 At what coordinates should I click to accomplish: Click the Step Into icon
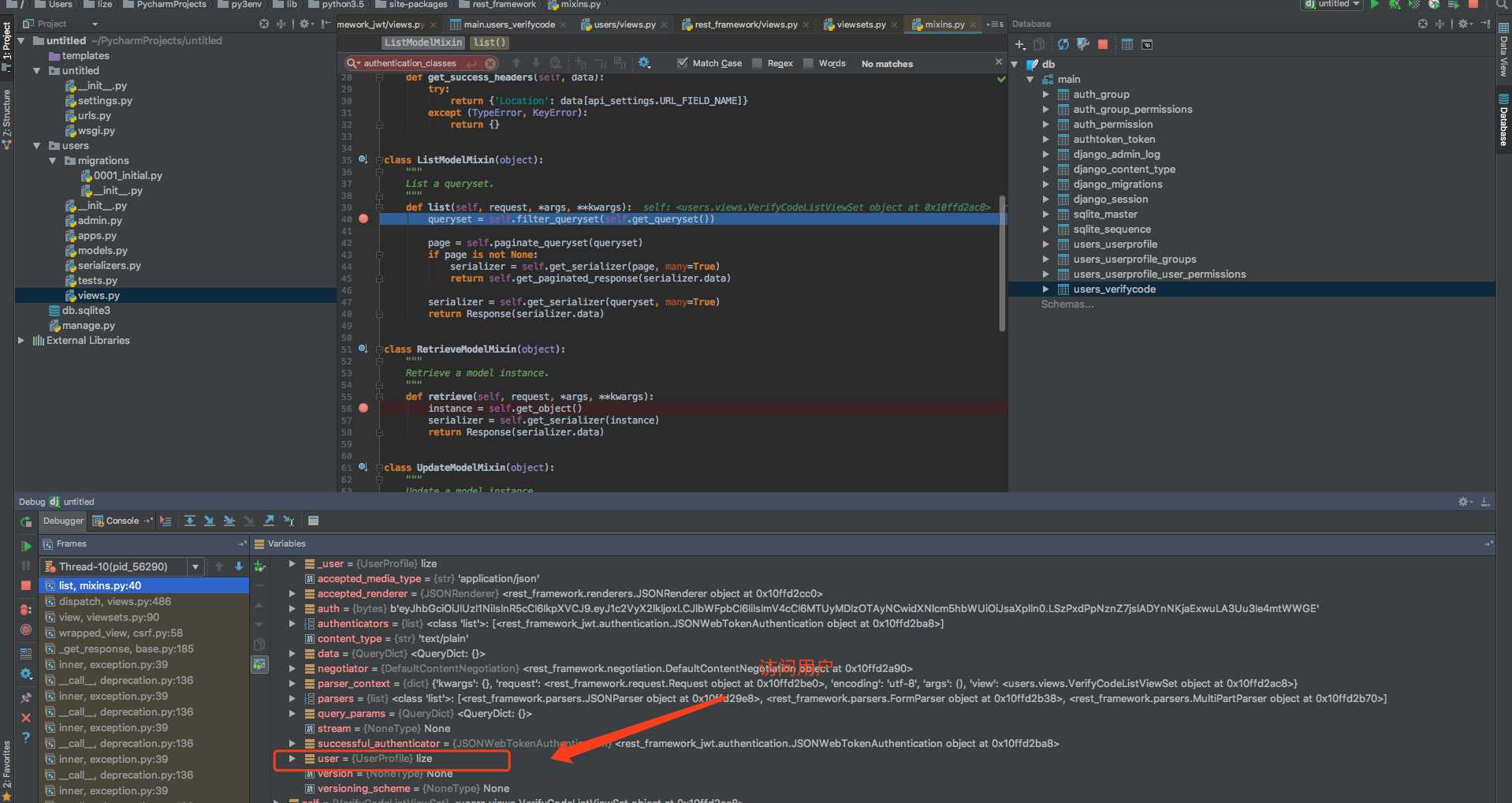pos(209,521)
